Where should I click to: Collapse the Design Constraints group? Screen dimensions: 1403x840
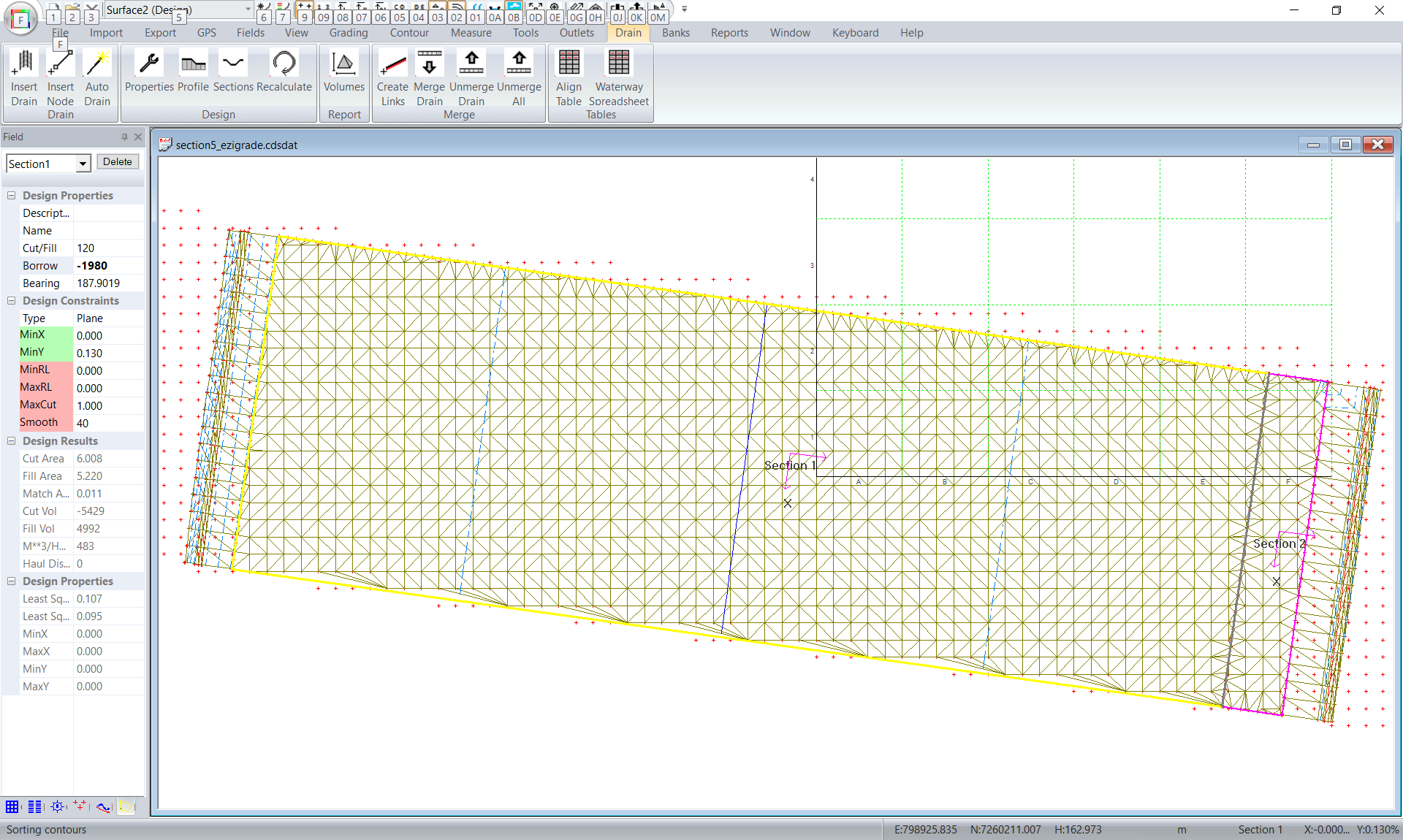12,301
